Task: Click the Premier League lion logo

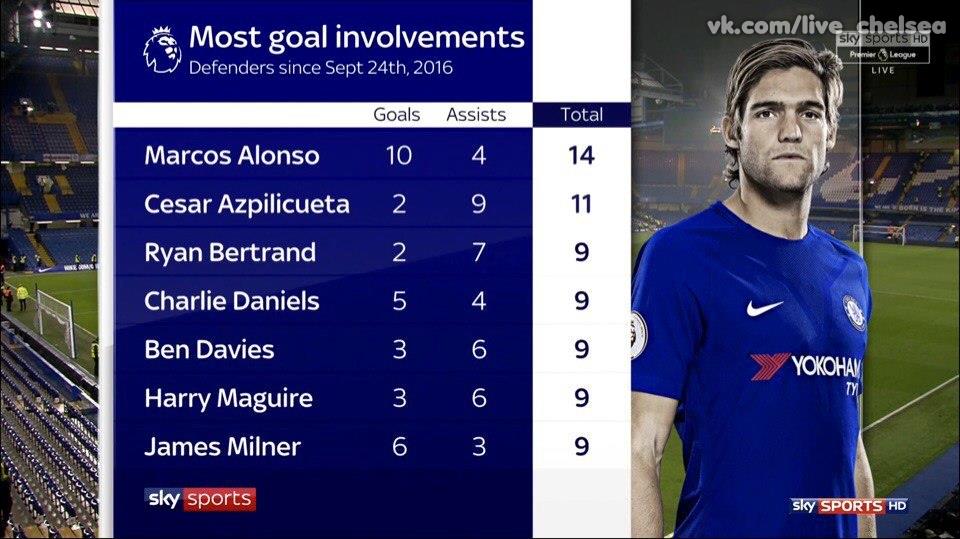Action: tap(162, 50)
